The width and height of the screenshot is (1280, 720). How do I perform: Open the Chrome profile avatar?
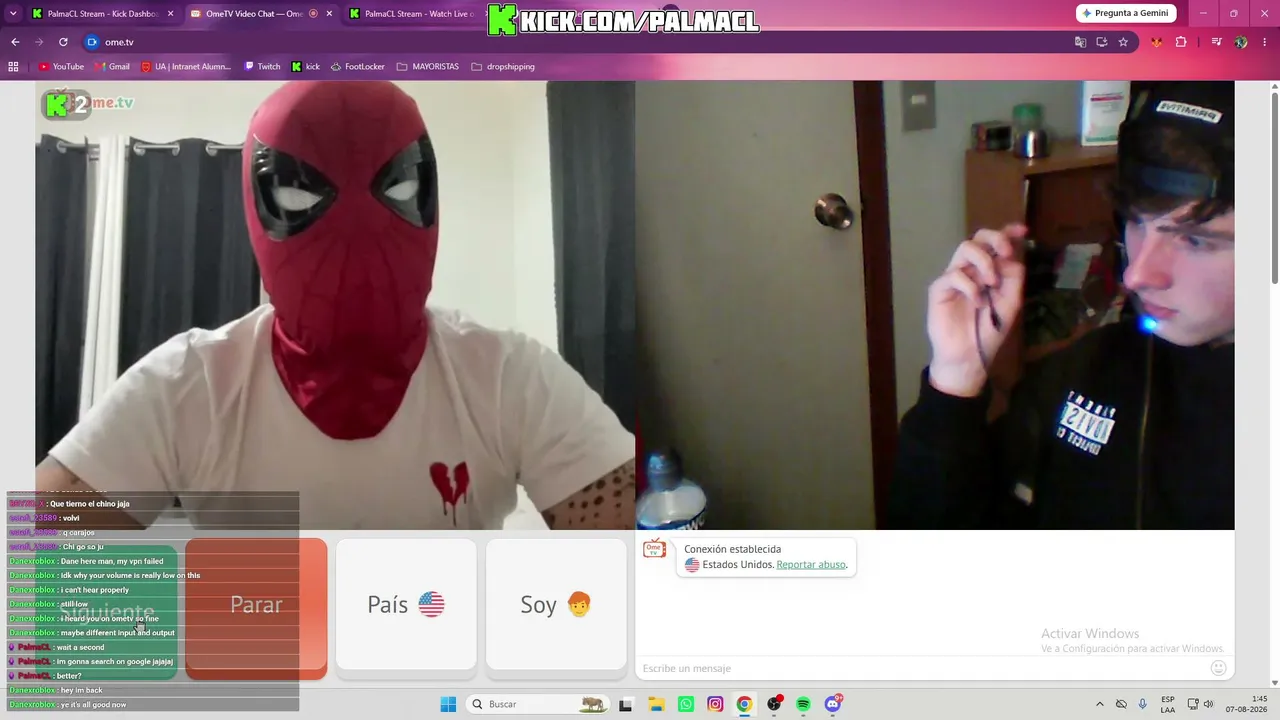[1241, 42]
